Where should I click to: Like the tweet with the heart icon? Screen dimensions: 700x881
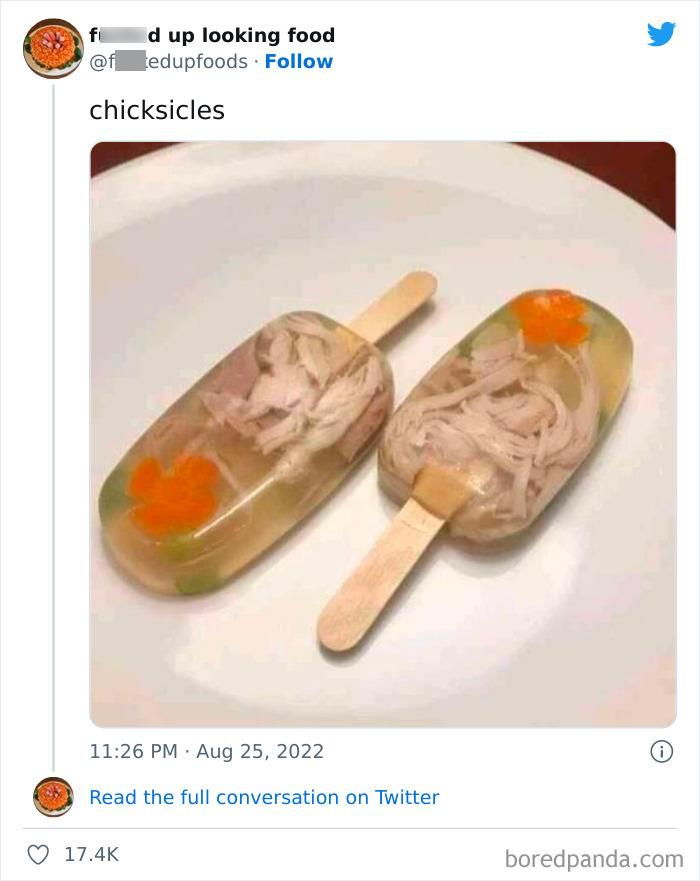tap(40, 855)
